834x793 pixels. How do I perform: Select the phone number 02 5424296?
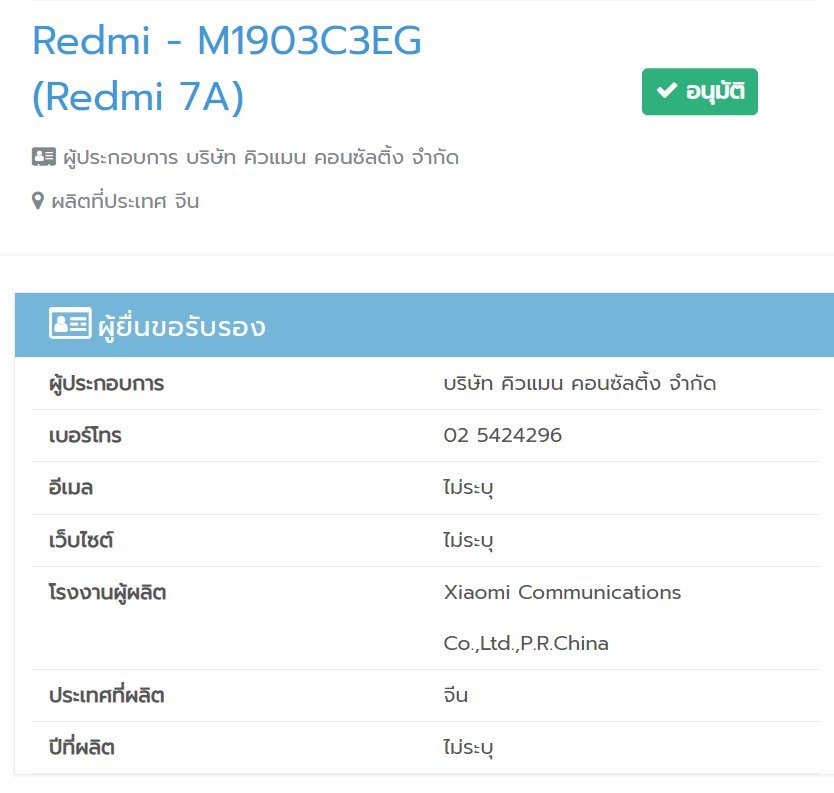tap(503, 435)
